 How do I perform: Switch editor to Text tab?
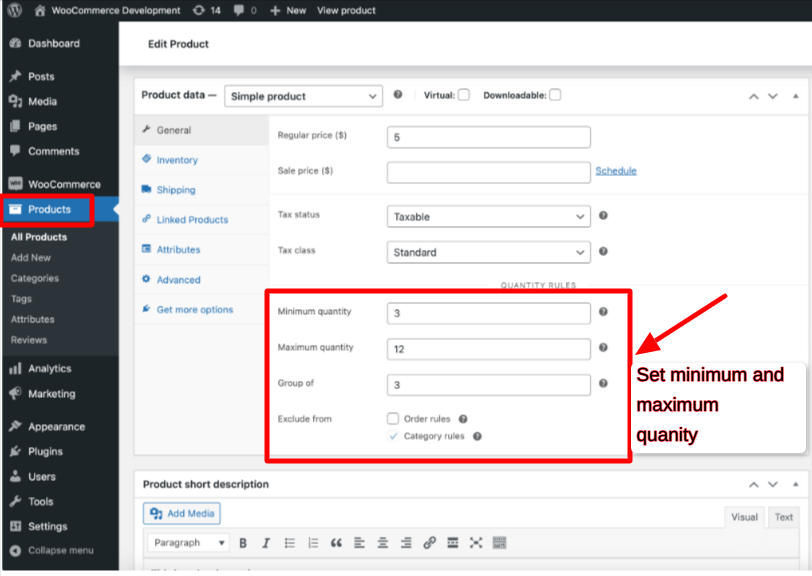coord(784,517)
